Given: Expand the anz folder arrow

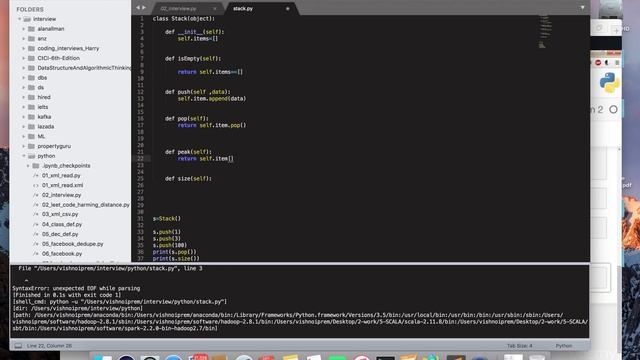Looking at the screenshot, I should (x=24, y=39).
